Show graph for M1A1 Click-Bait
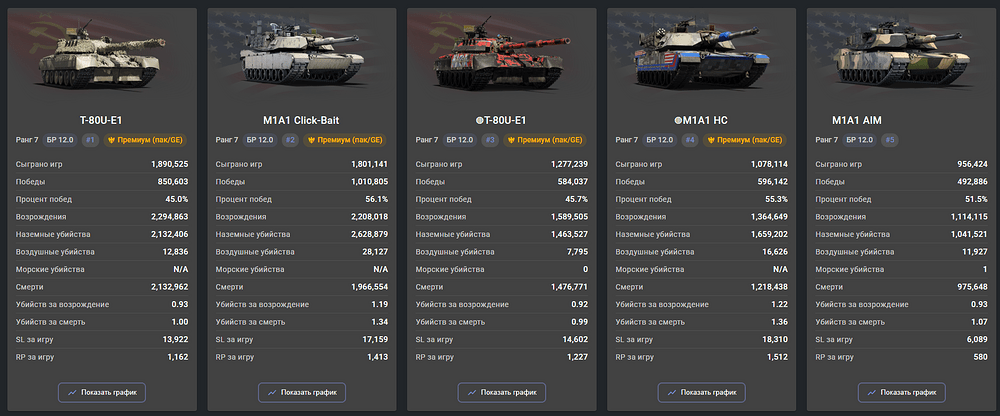This screenshot has height=416, width=1000. 302,392
